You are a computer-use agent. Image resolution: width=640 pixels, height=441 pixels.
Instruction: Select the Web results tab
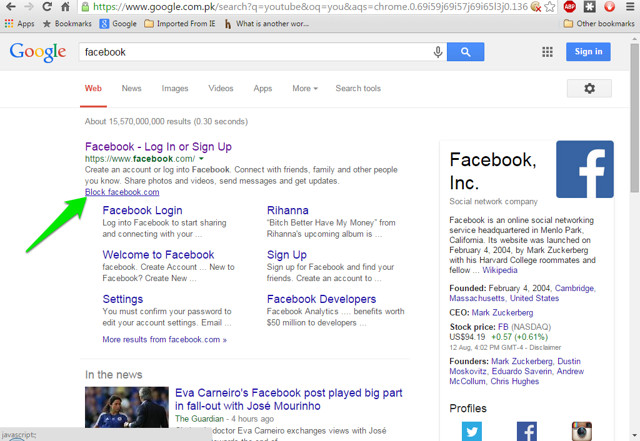tap(93, 88)
